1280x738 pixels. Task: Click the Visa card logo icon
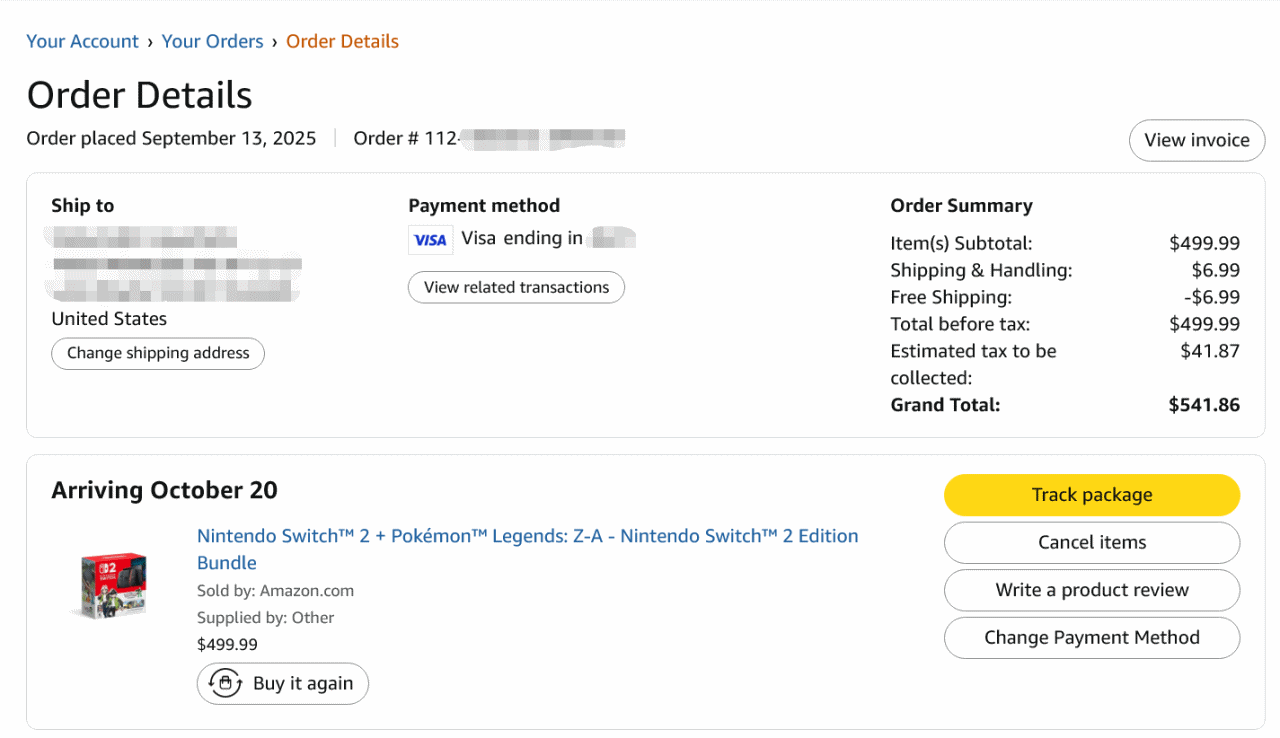coord(430,240)
